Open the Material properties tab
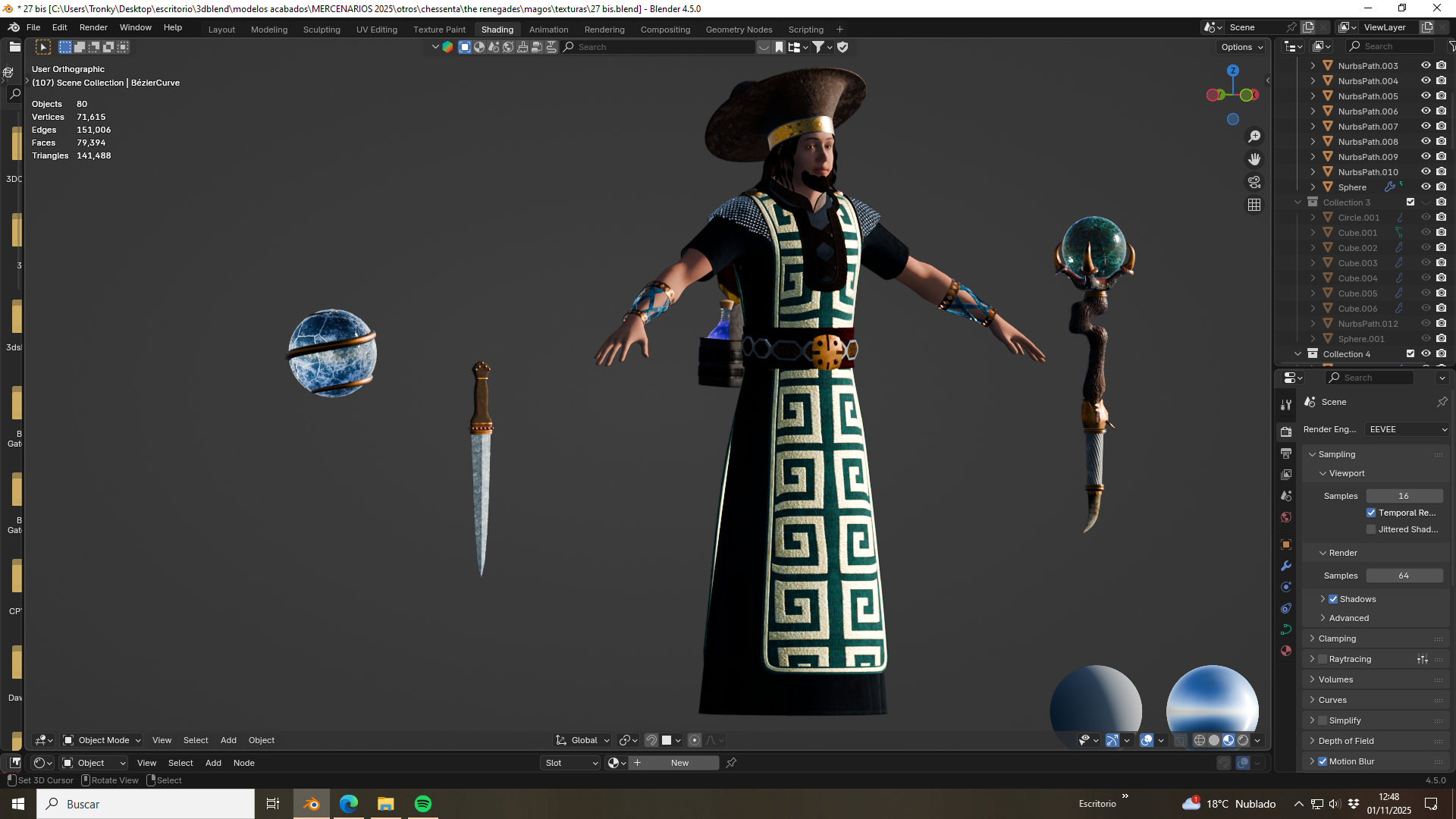Viewport: 1456px width, 819px height. [1286, 651]
